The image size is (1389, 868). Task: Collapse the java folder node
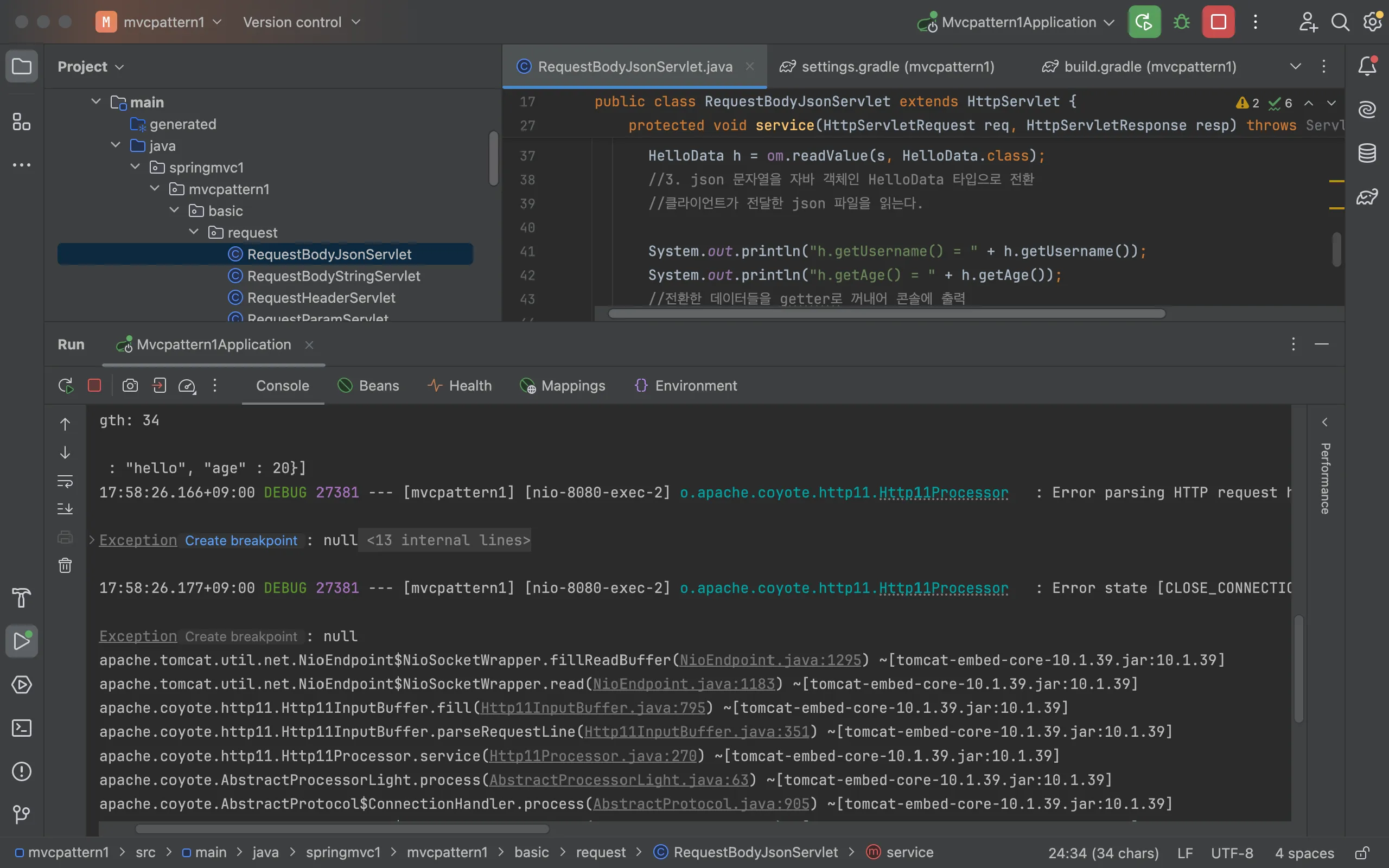(116, 145)
